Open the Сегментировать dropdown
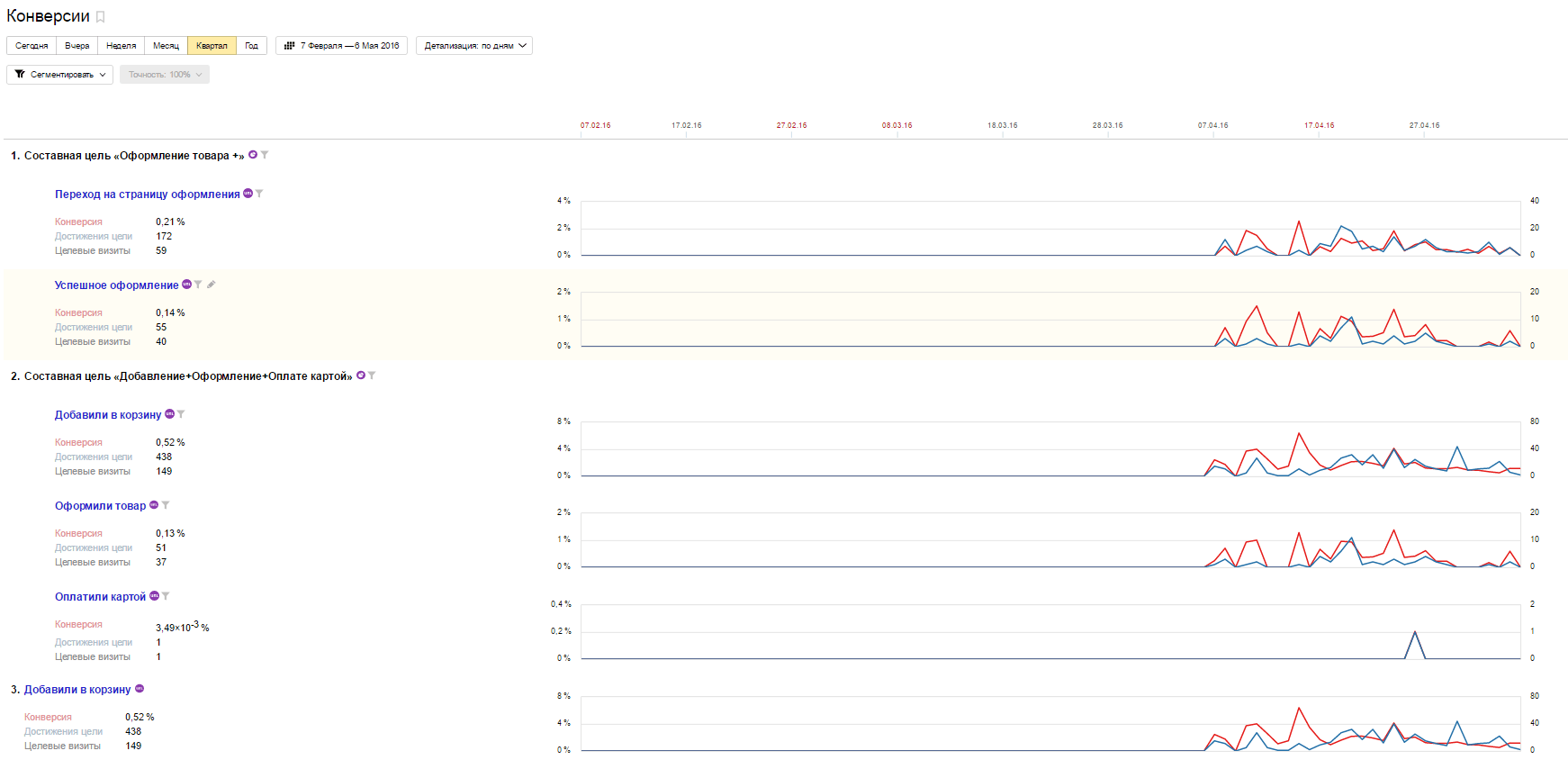Image resolution: width=1568 pixels, height=769 pixels. [x=59, y=75]
